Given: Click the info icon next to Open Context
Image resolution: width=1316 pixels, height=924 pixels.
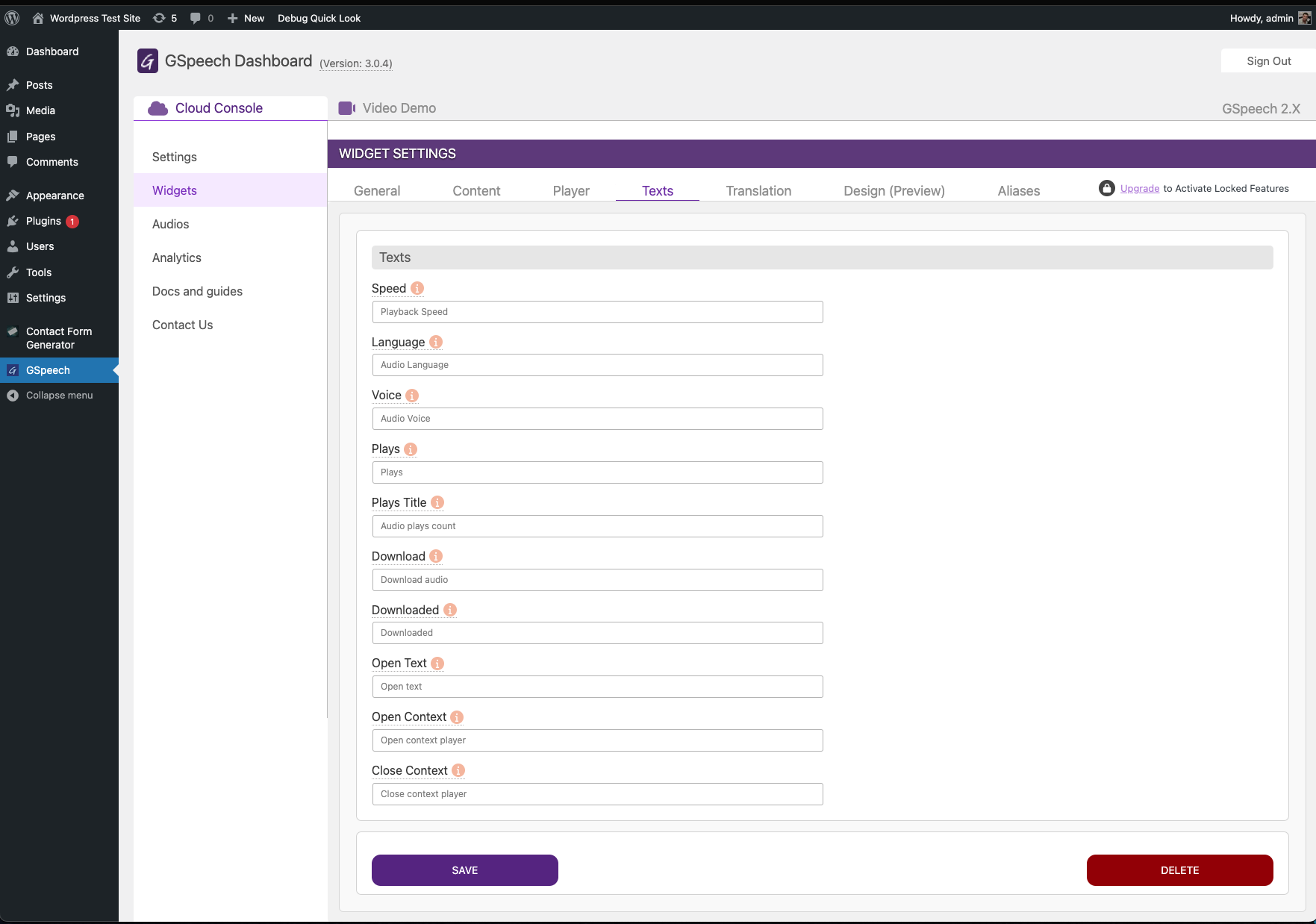Looking at the screenshot, I should [457, 717].
